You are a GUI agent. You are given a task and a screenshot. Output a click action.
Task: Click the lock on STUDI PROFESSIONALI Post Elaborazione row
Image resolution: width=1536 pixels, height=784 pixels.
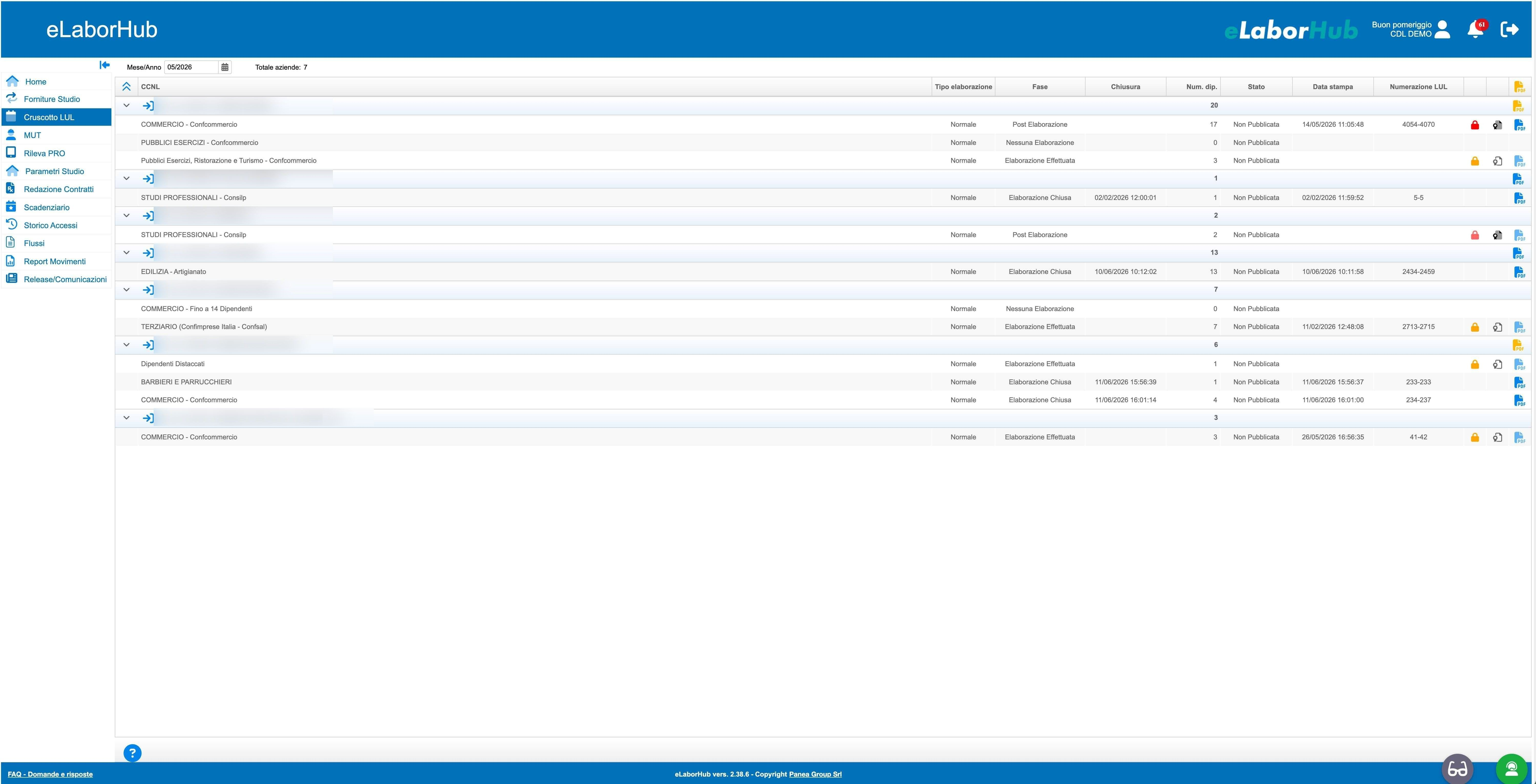(1475, 235)
